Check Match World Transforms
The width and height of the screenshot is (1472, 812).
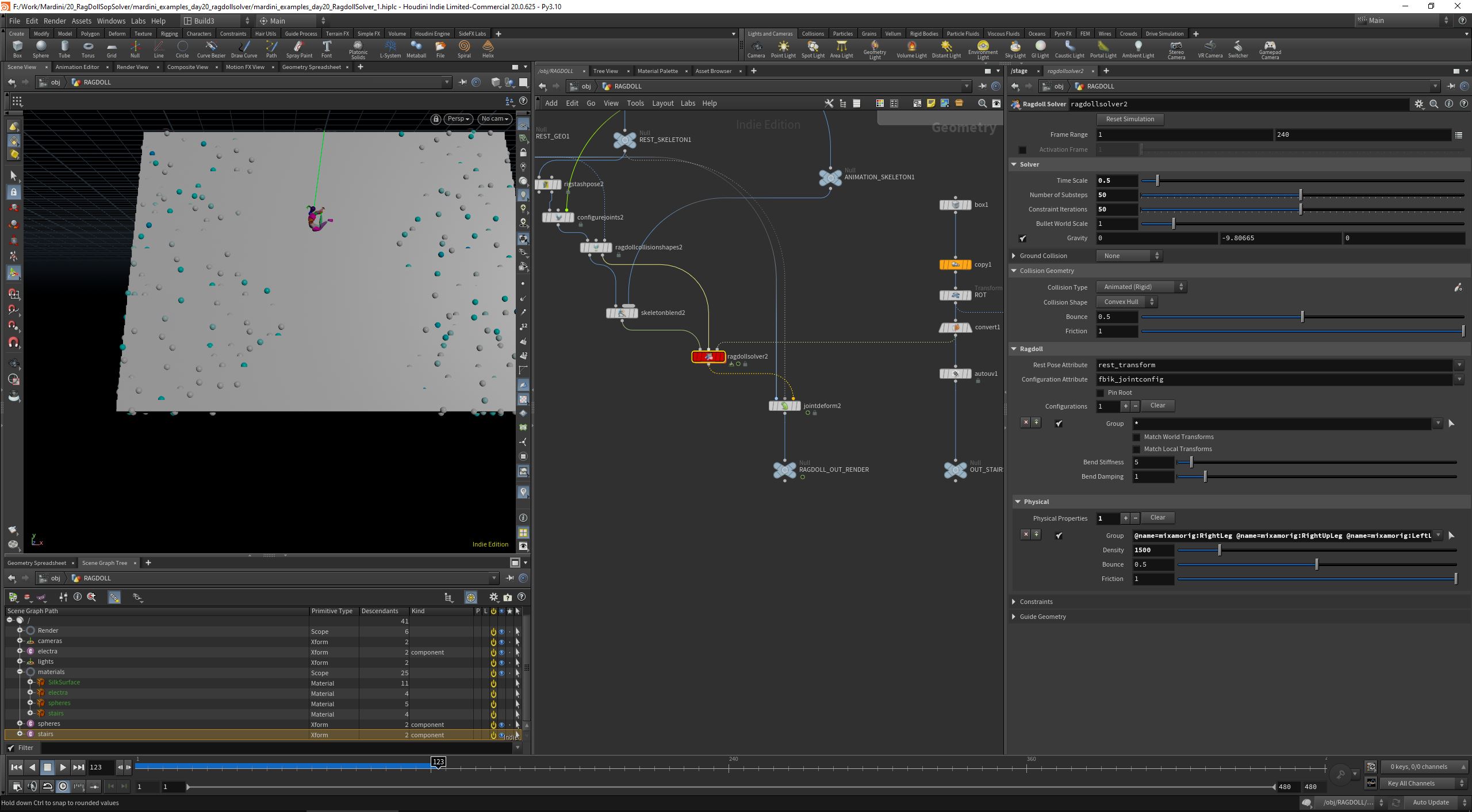click(1136, 437)
